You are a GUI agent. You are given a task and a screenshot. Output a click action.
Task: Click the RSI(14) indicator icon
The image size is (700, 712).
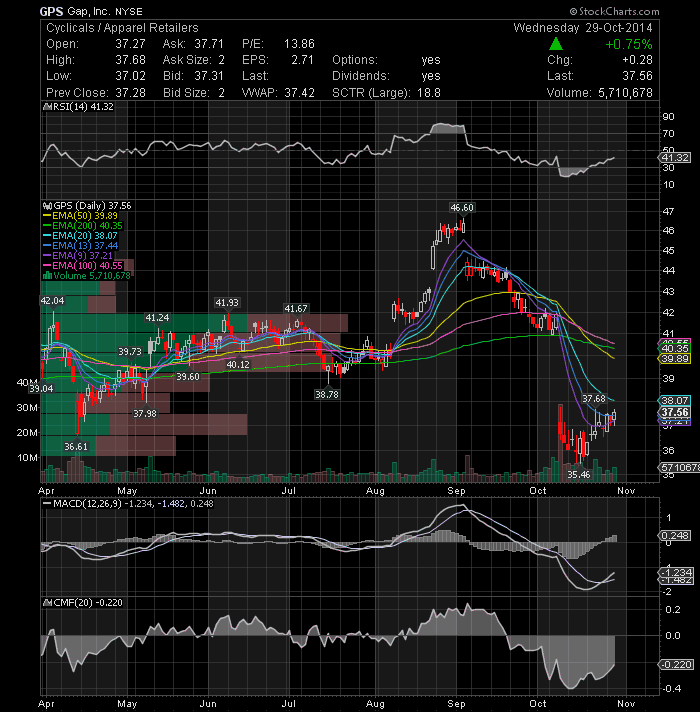[x=47, y=107]
